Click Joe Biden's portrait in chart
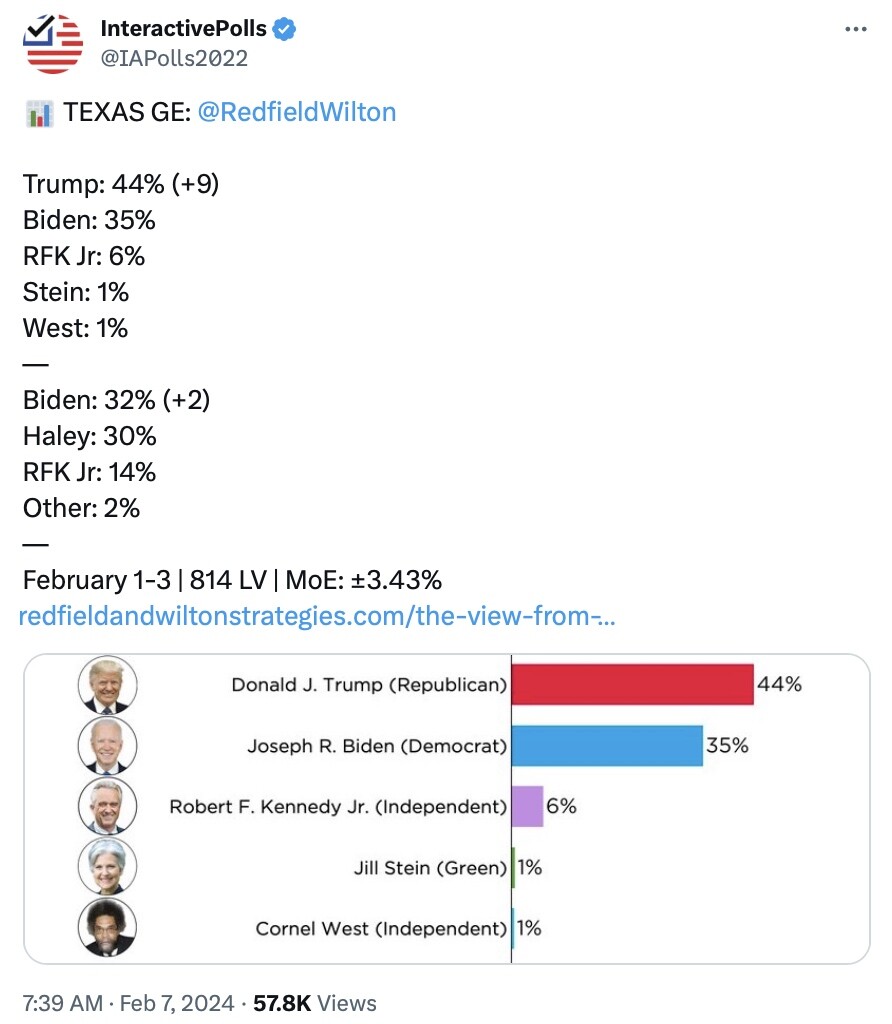The width and height of the screenshot is (892, 1024). click(x=107, y=746)
